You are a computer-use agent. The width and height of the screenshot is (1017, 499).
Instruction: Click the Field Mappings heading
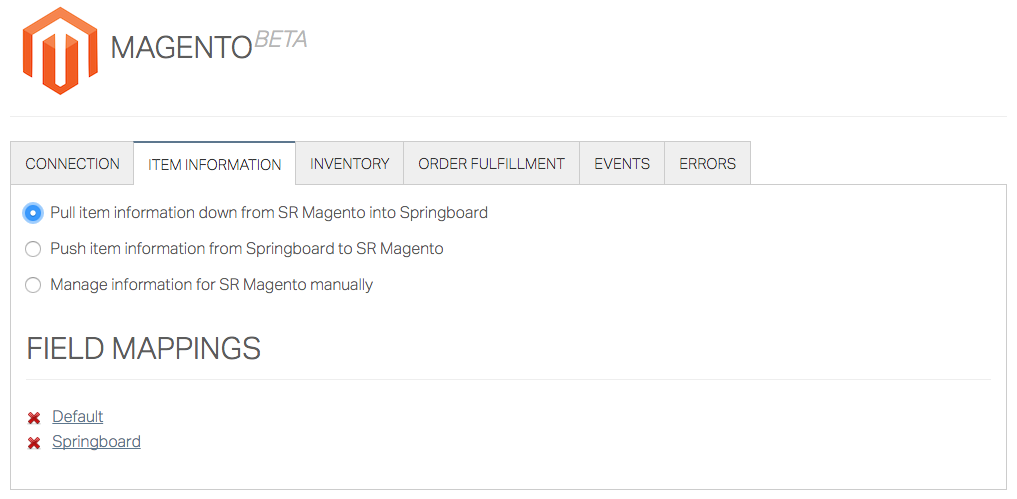(144, 349)
